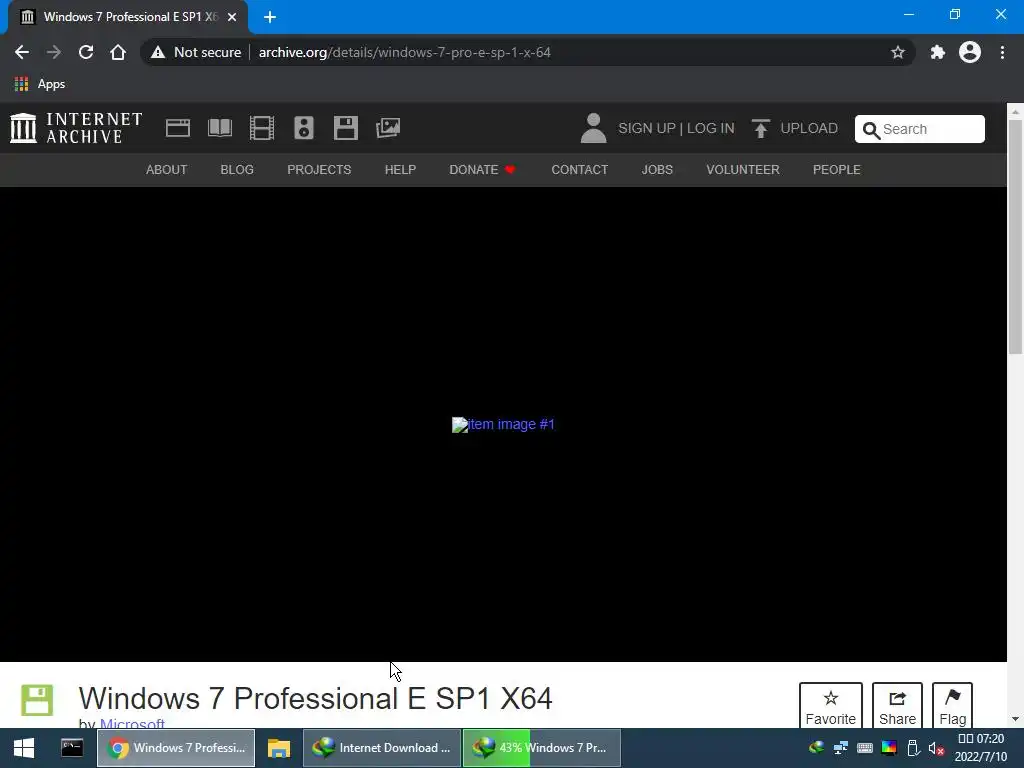Bookmark this page with star icon
This screenshot has height=768, width=1024.
coord(898,52)
